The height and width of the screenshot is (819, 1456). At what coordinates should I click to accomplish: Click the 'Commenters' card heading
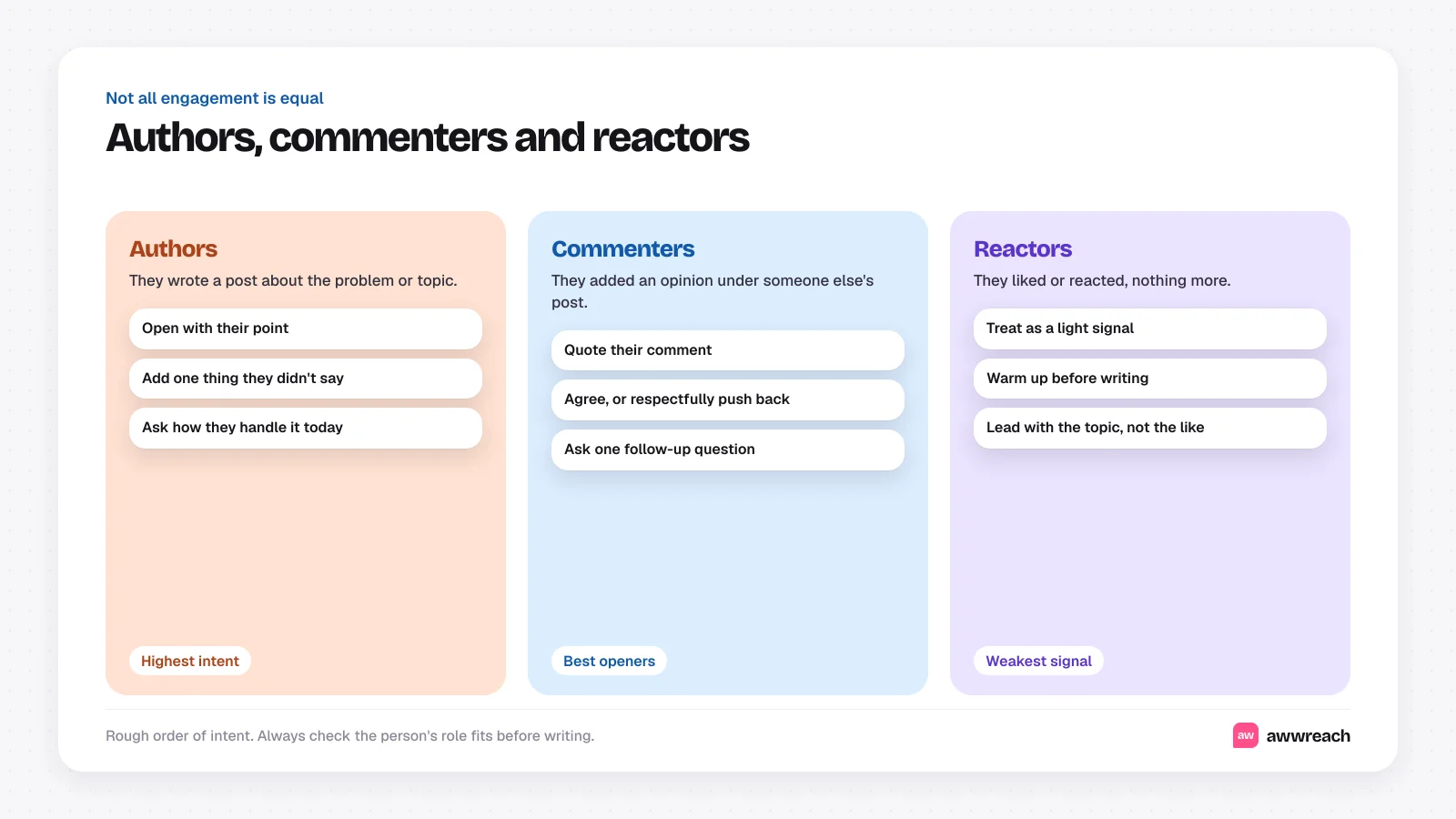pyautogui.click(x=622, y=248)
